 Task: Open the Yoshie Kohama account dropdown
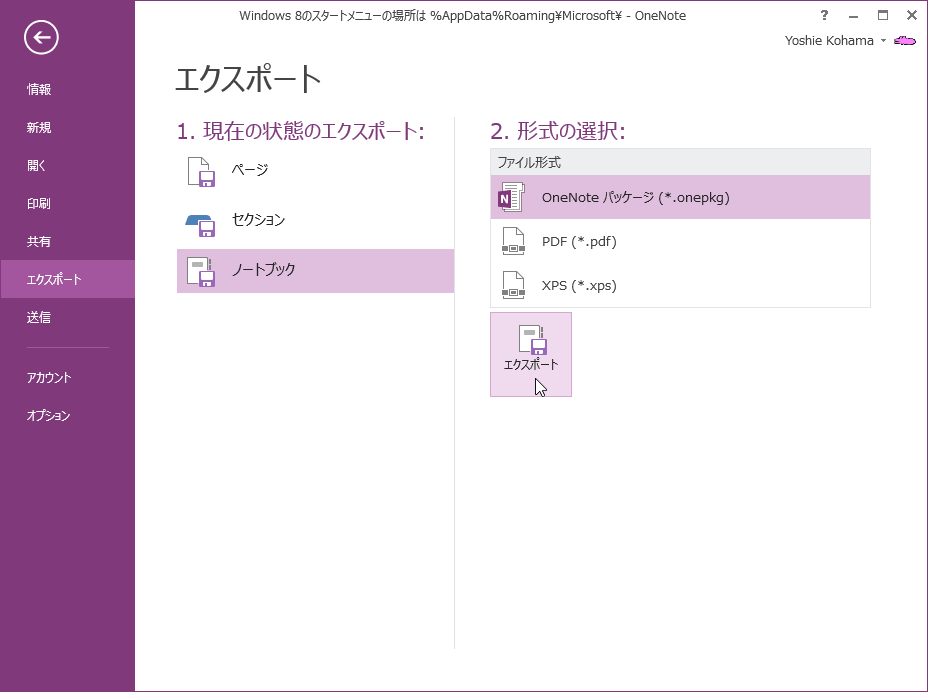(834, 41)
